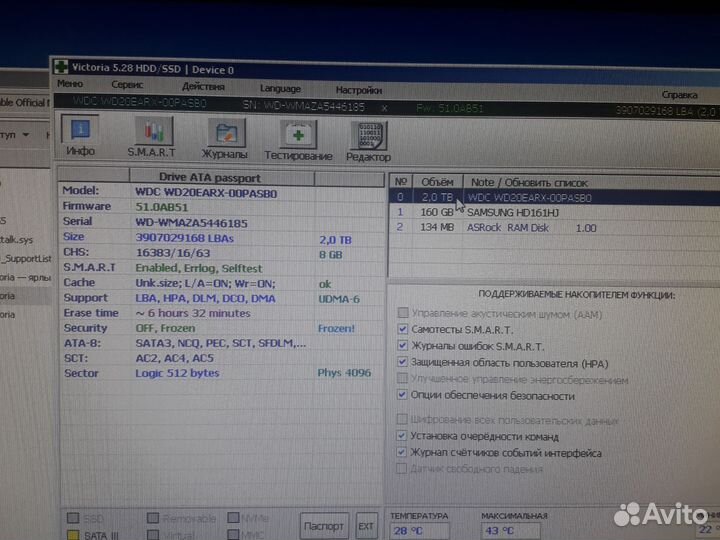Click the Объём column header

click(x=437, y=182)
